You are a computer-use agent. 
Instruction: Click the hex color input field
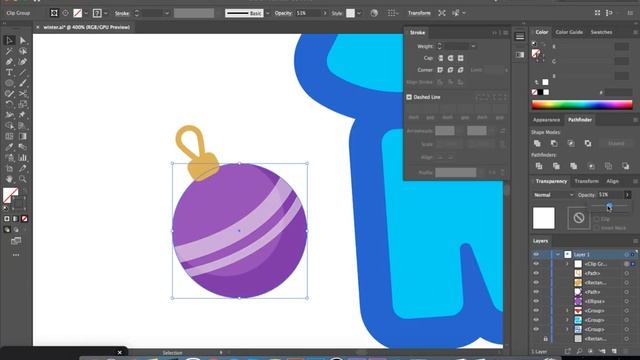[x=618, y=93]
